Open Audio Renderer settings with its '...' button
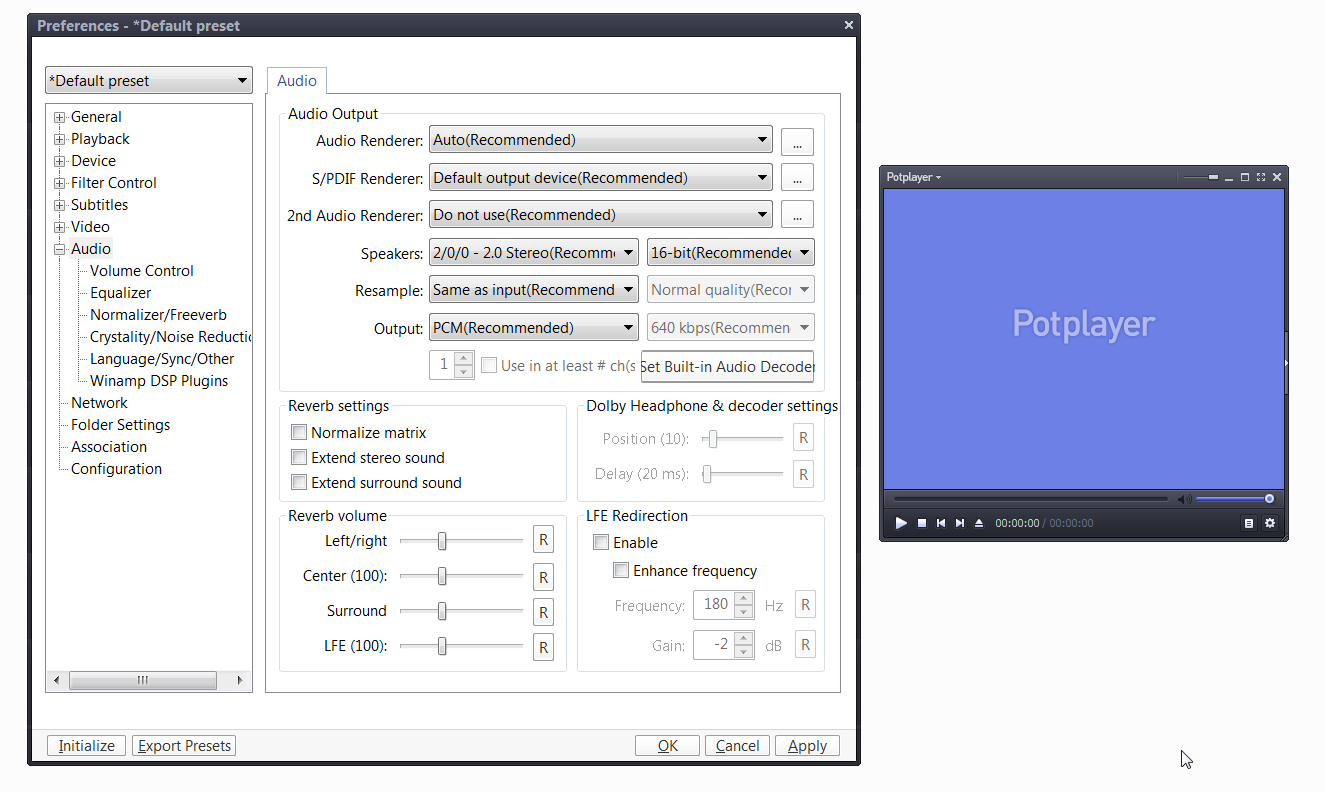The width and height of the screenshot is (1326, 792). coord(797,141)
